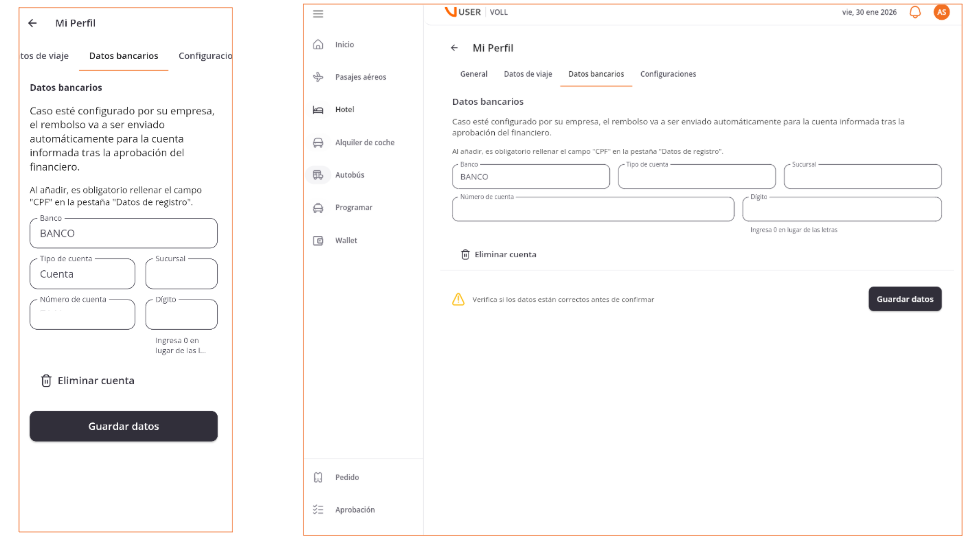This screenshot has width=972, height=551.
Task: Click the notification bell icon
Action: tap(914, 12)
